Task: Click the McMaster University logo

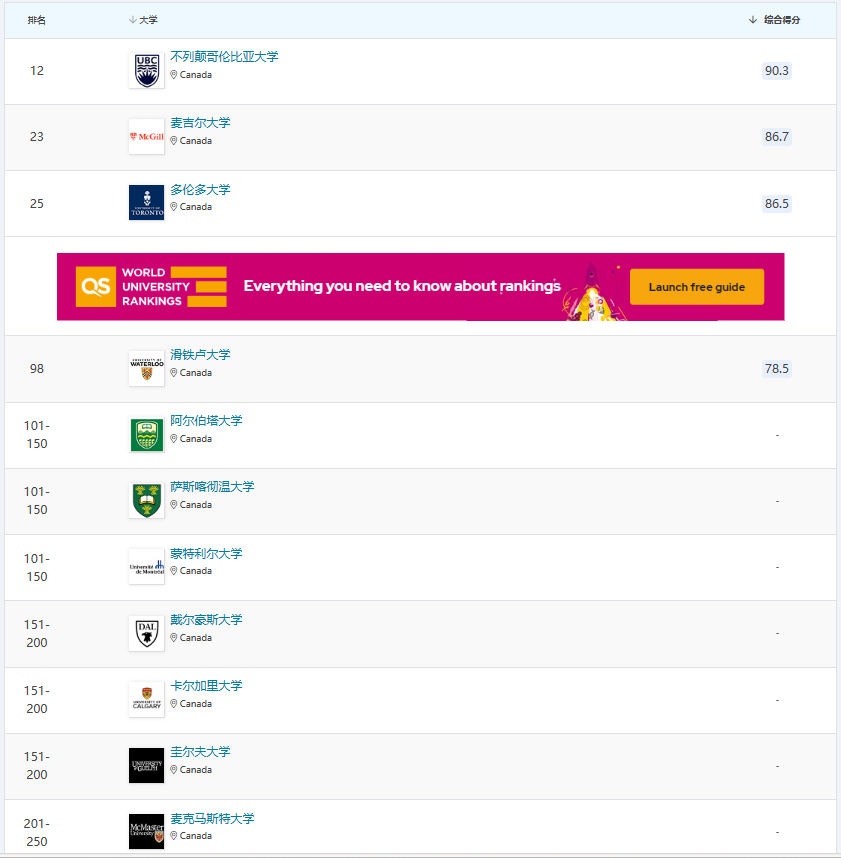Action: pyautogui.click(x=147, y=832)
